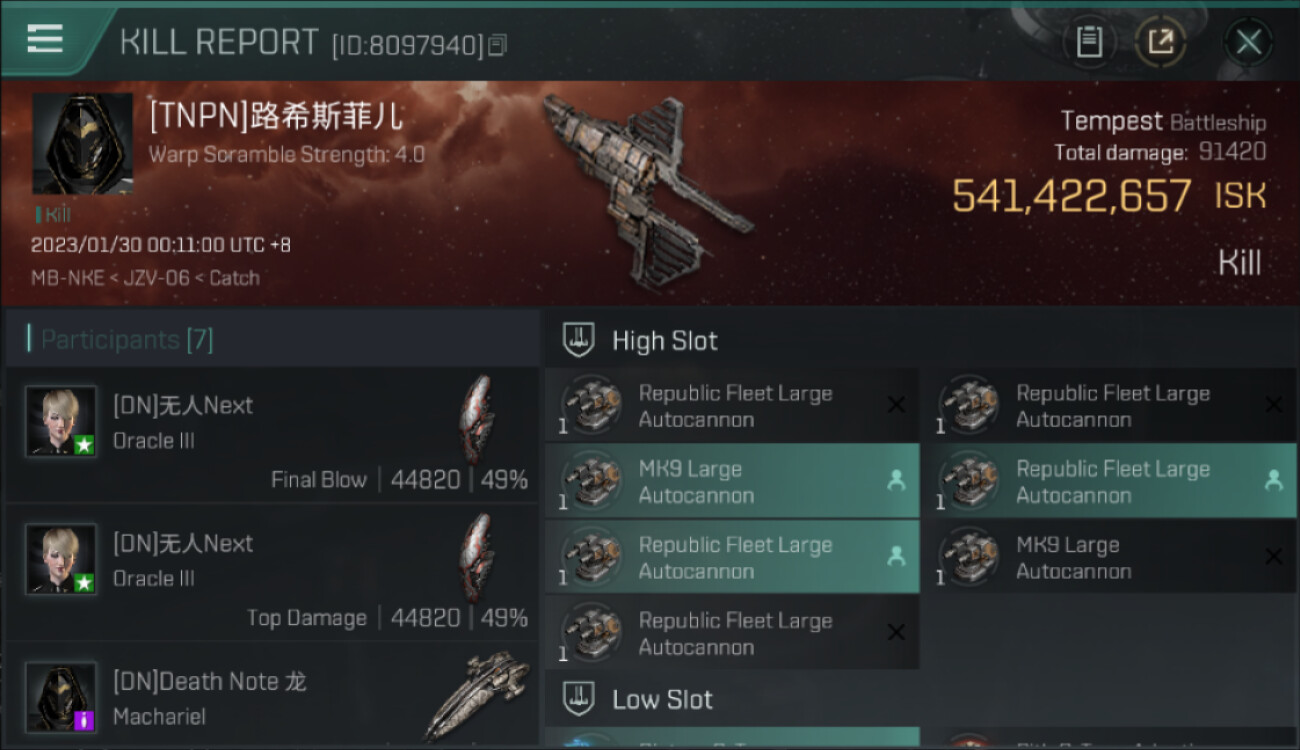Open the clipboard report icon

1089,42
